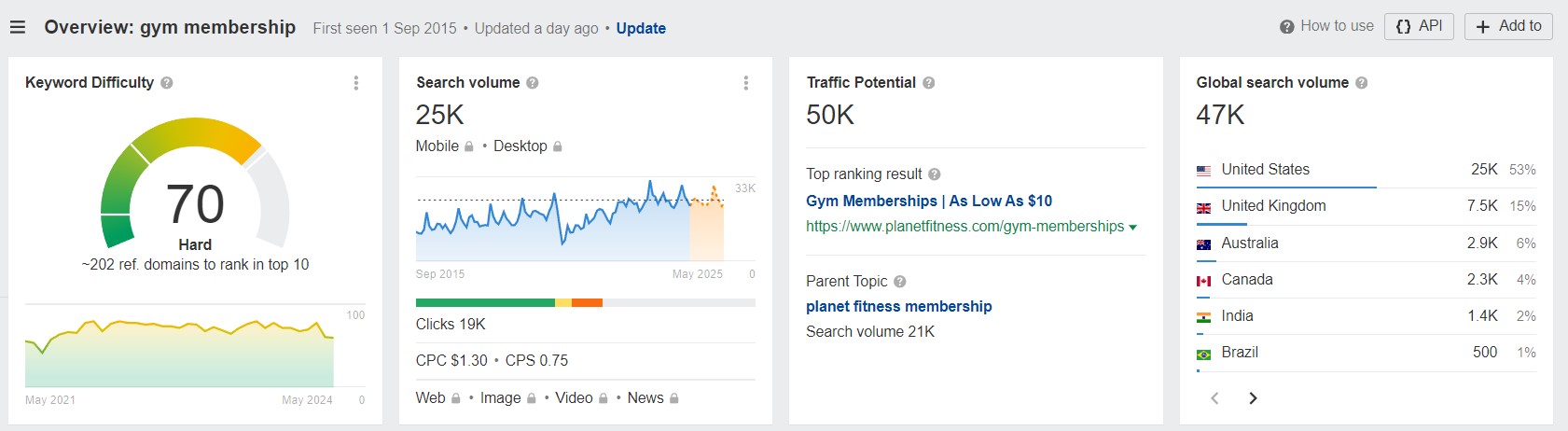Viewport: 1568px width, 431px height.
Task: Click Parent Topic help question icon
Action: [x=900, y=282]
